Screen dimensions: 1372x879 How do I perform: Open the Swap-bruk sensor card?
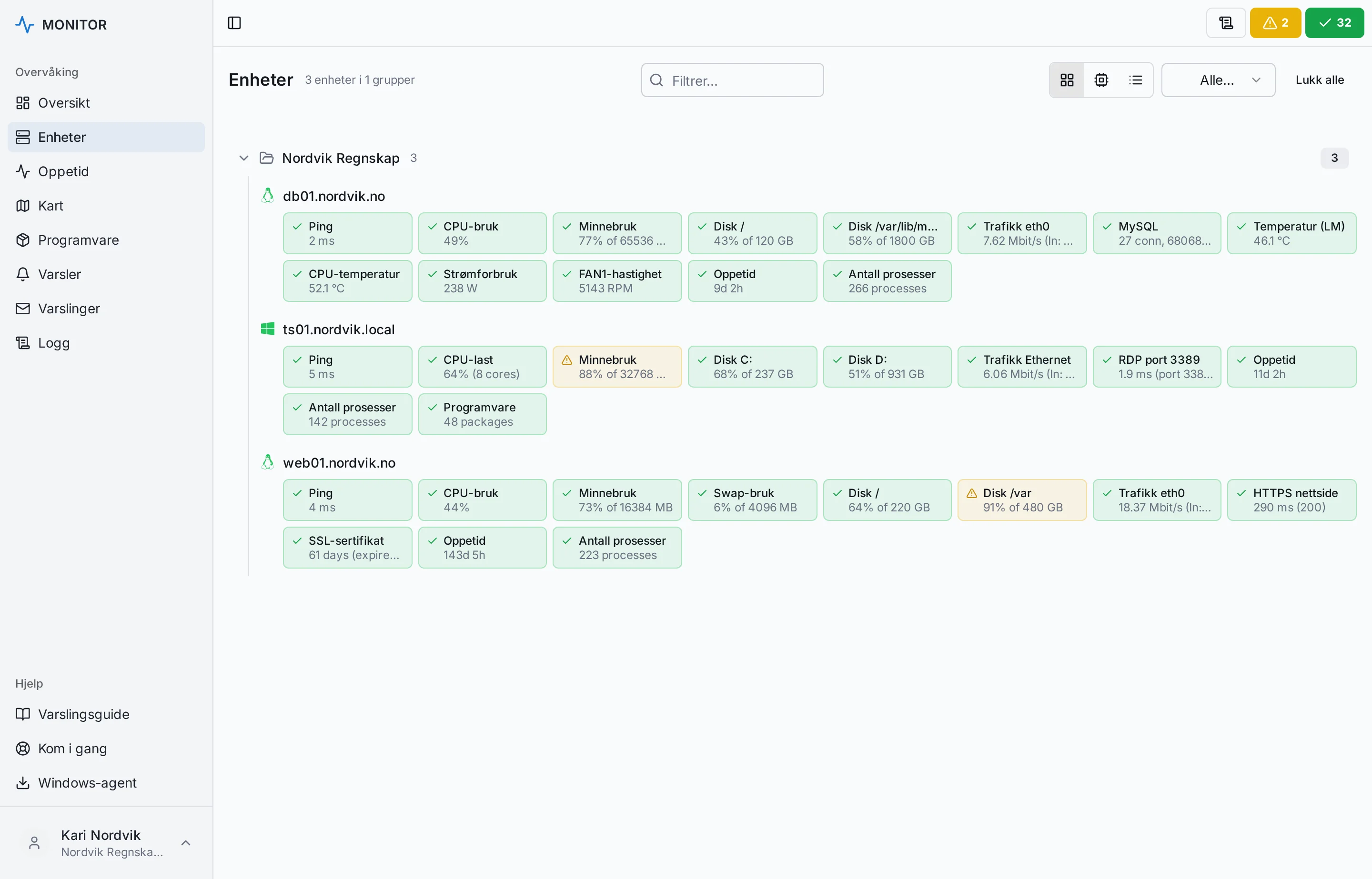752,500
